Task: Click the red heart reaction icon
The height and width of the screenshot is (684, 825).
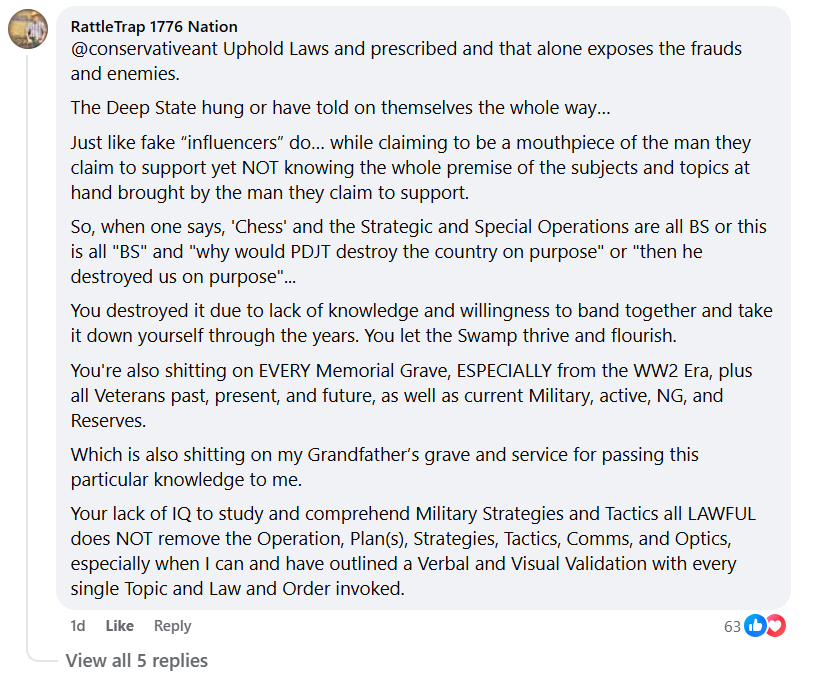Action: [x=775, y=626]
